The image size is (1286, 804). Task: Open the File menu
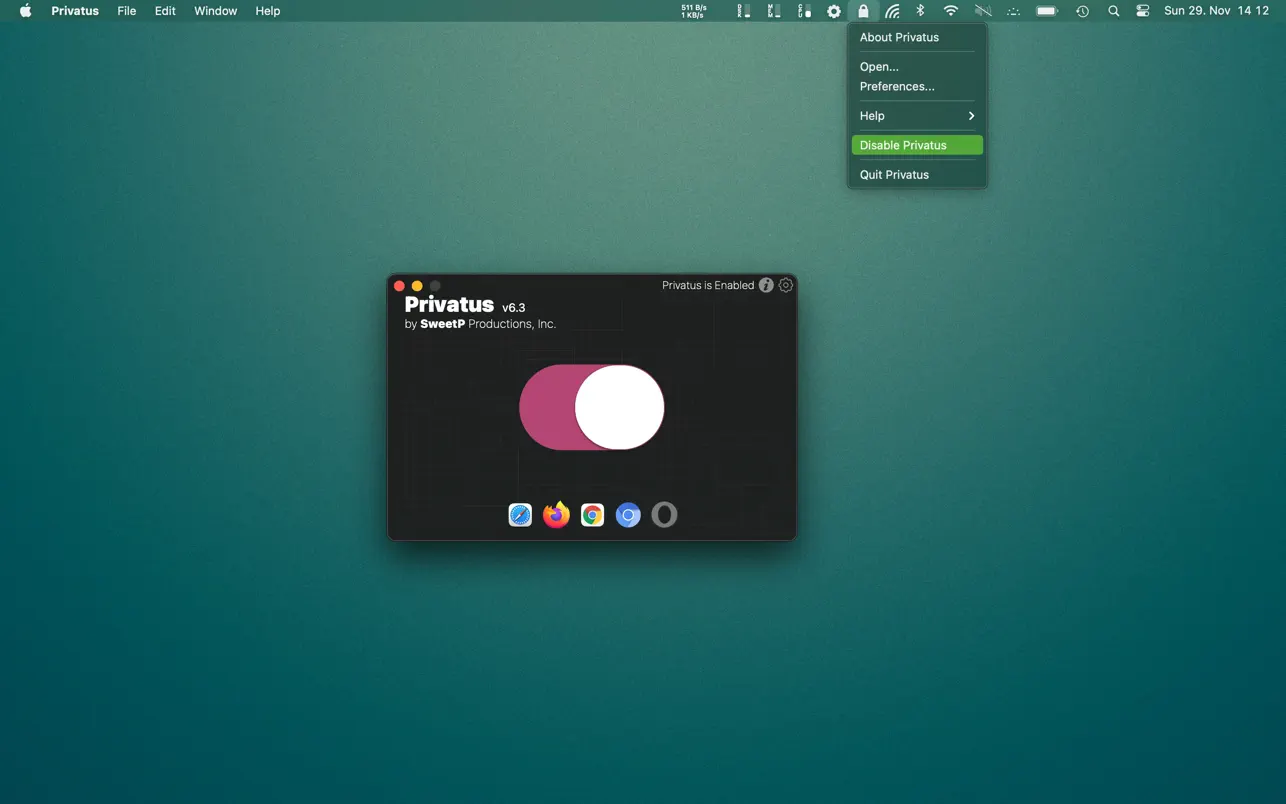coord(127,11)
